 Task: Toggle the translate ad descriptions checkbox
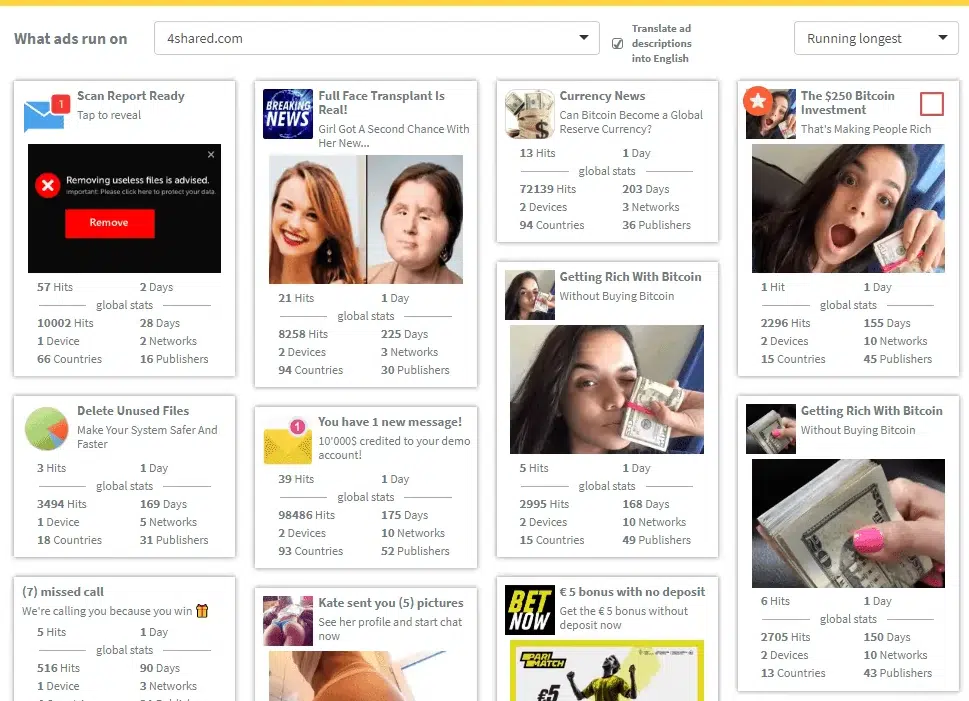coord(618,44)
